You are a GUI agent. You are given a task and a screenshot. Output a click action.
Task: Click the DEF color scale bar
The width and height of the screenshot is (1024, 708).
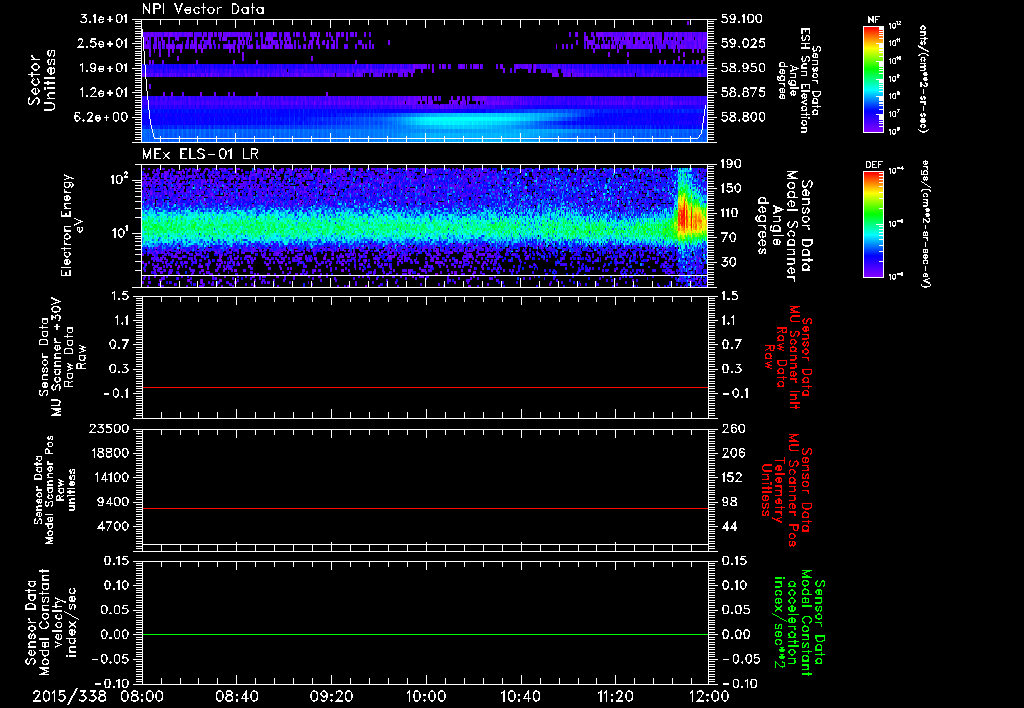point(871,222)
